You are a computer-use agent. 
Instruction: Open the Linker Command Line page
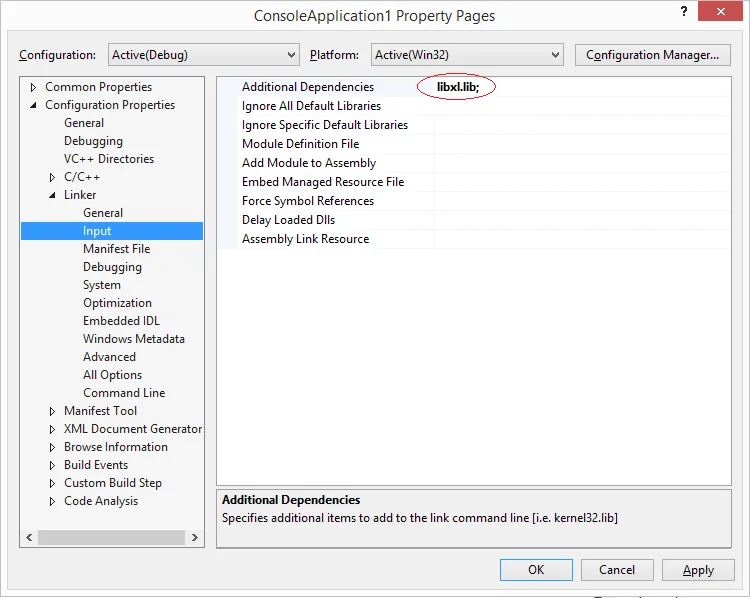point(124,393)
